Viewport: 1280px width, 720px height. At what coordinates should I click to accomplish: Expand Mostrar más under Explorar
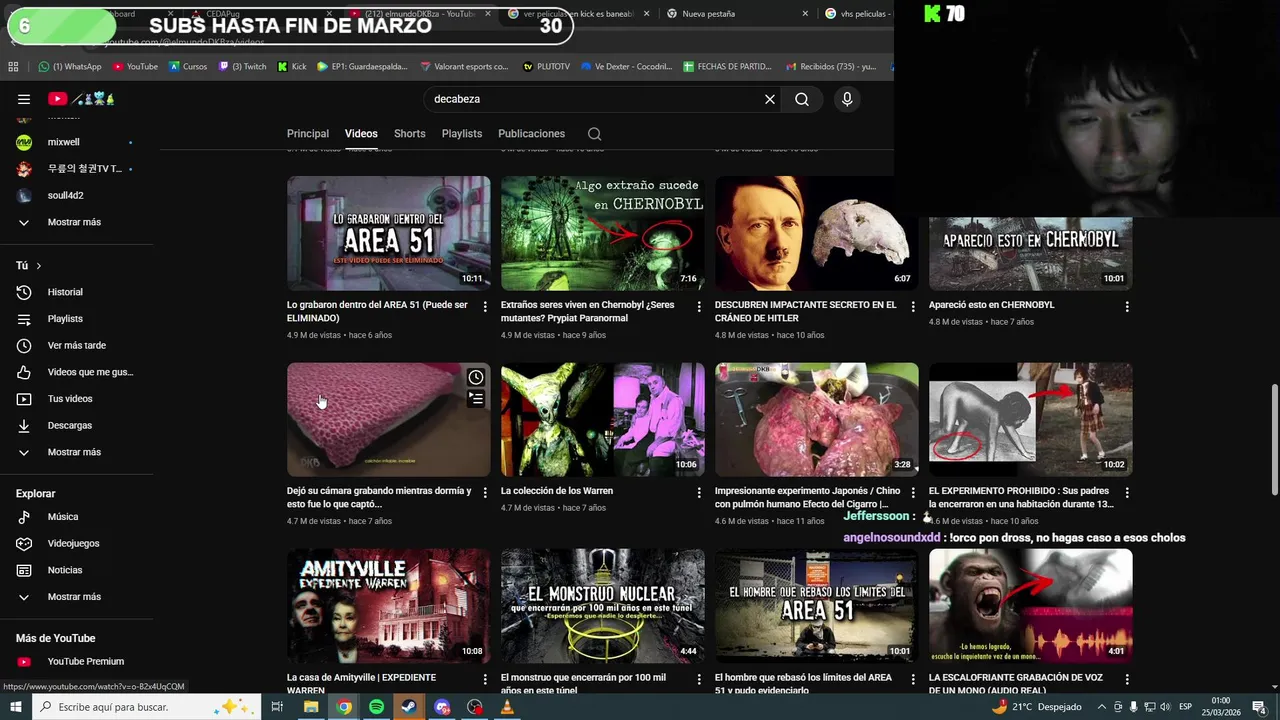tap(76, 597)
